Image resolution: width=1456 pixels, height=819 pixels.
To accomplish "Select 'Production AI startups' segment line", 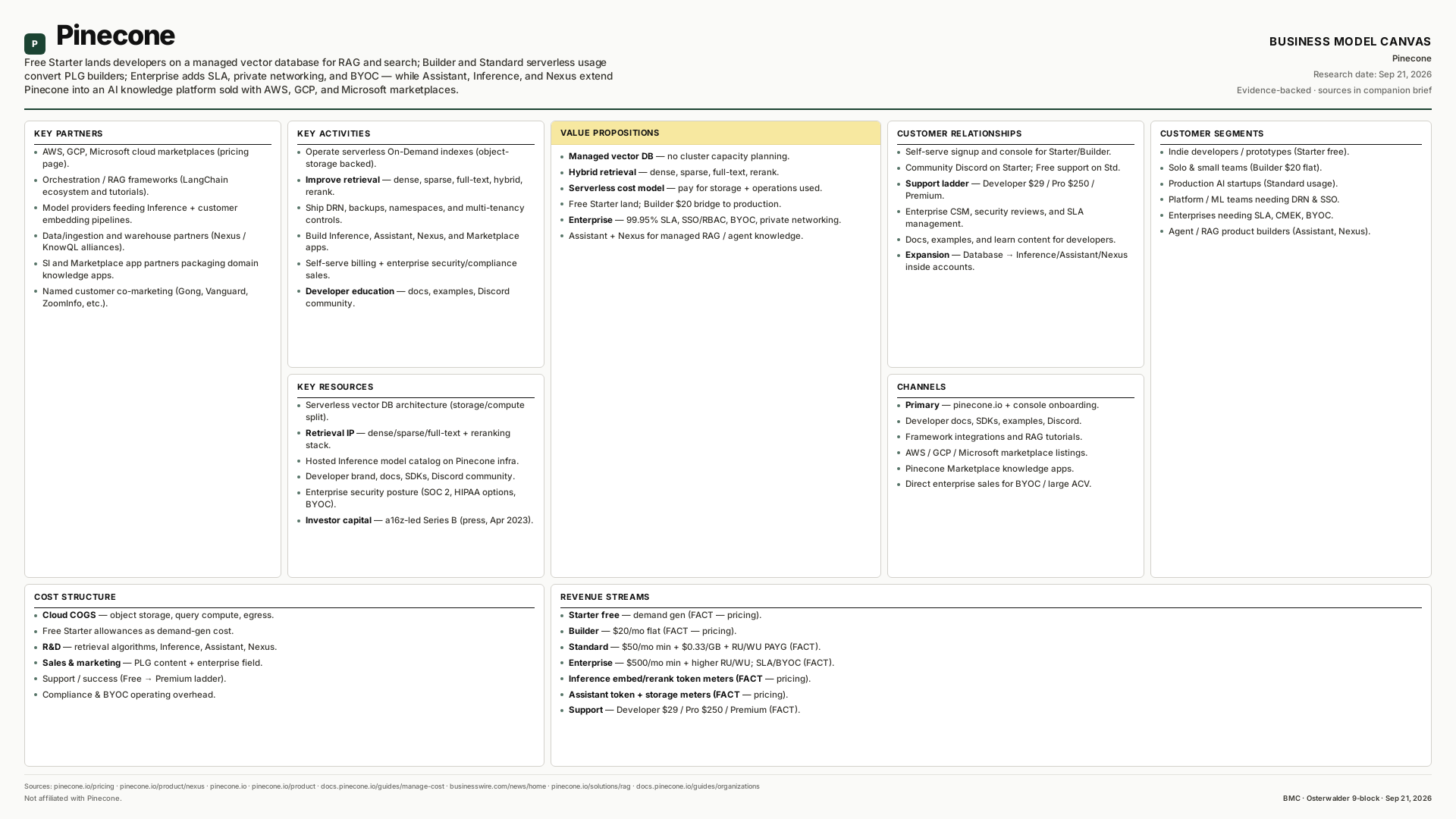I will coord(1253,184).
